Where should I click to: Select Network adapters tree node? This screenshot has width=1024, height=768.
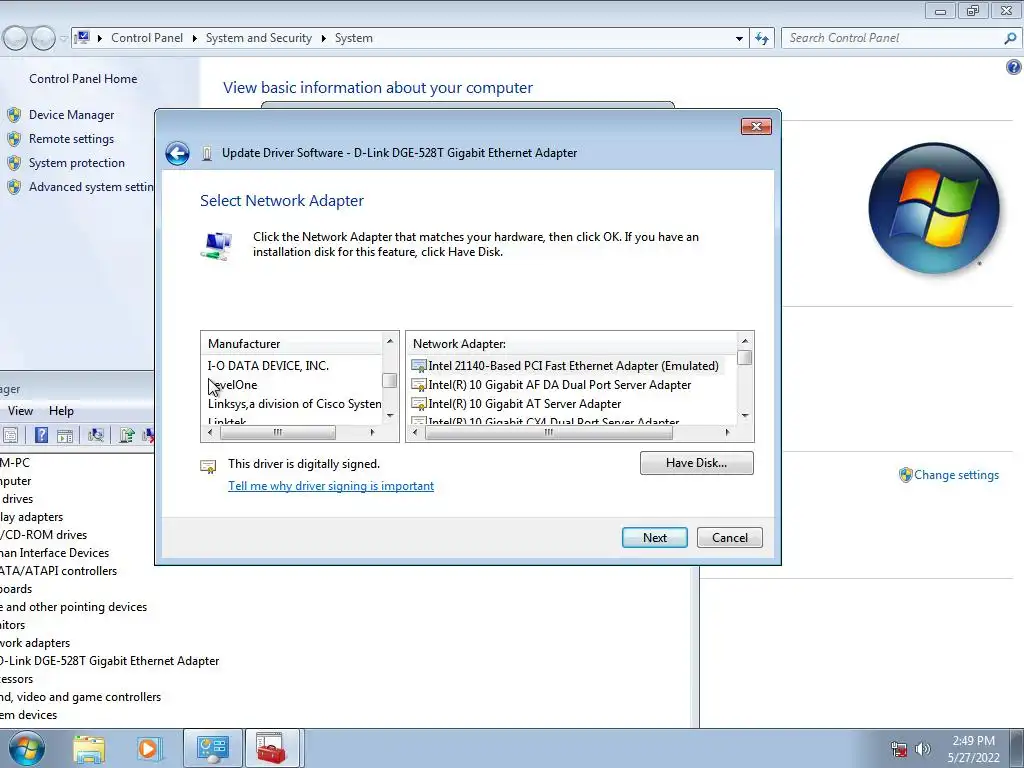35,643
